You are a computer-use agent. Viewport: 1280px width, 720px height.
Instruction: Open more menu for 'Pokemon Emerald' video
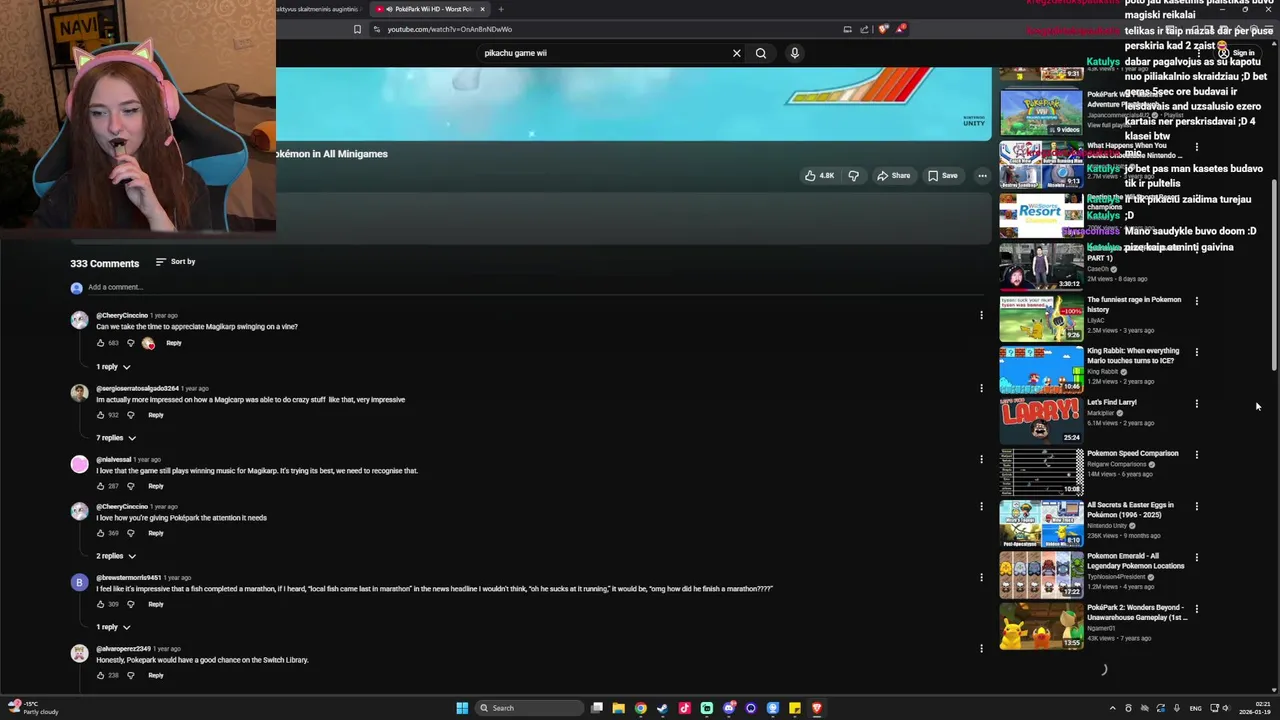coord(1197,557)
